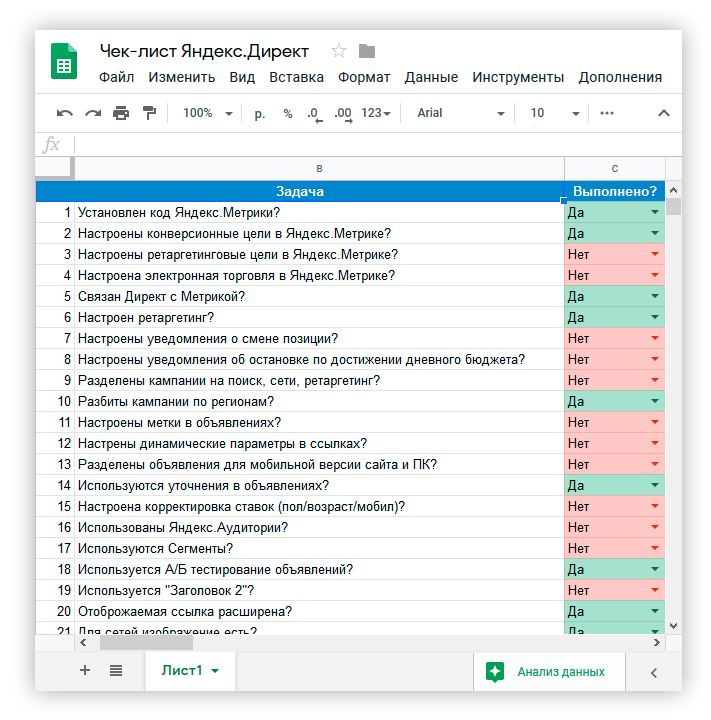Open the Данные menu
The width and height of the screenshot is (711, 720).
[431, 77]
